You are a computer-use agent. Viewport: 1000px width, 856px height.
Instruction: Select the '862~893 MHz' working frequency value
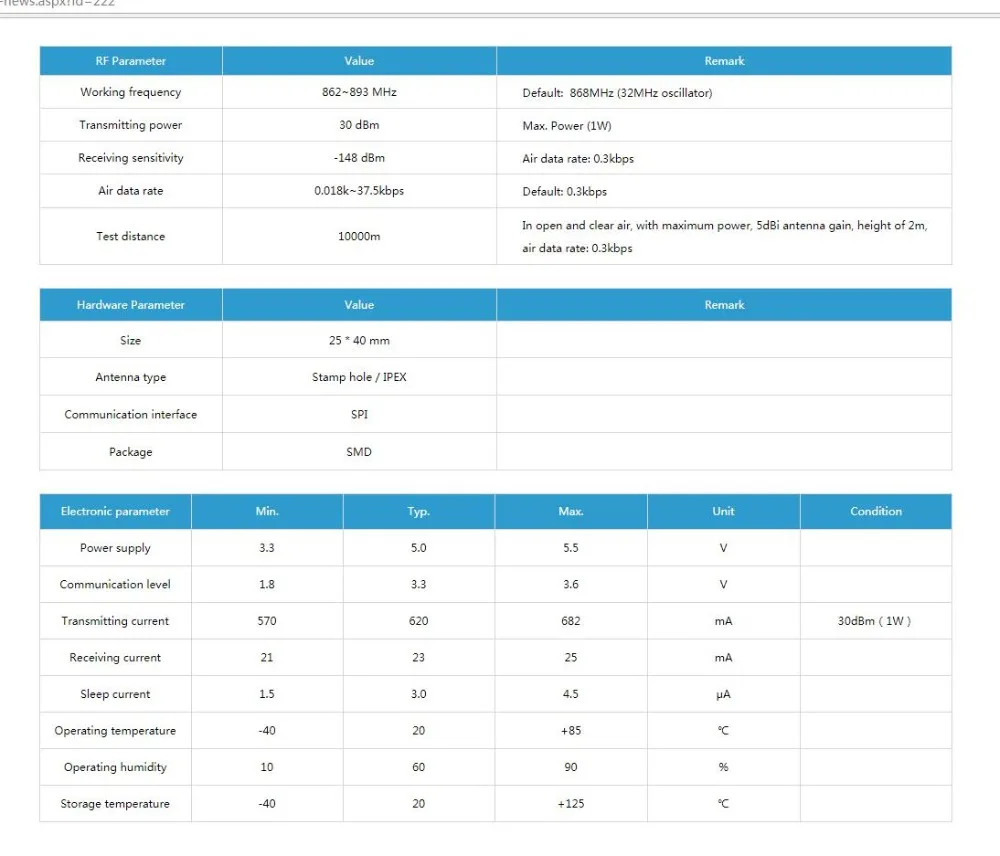[x=359, y=92]
